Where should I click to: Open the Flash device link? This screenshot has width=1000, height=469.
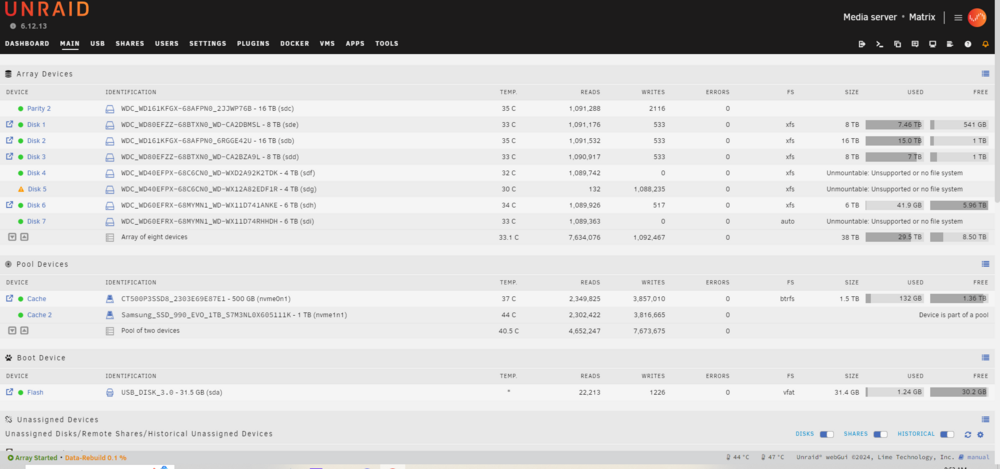click(x=35, y=392)
